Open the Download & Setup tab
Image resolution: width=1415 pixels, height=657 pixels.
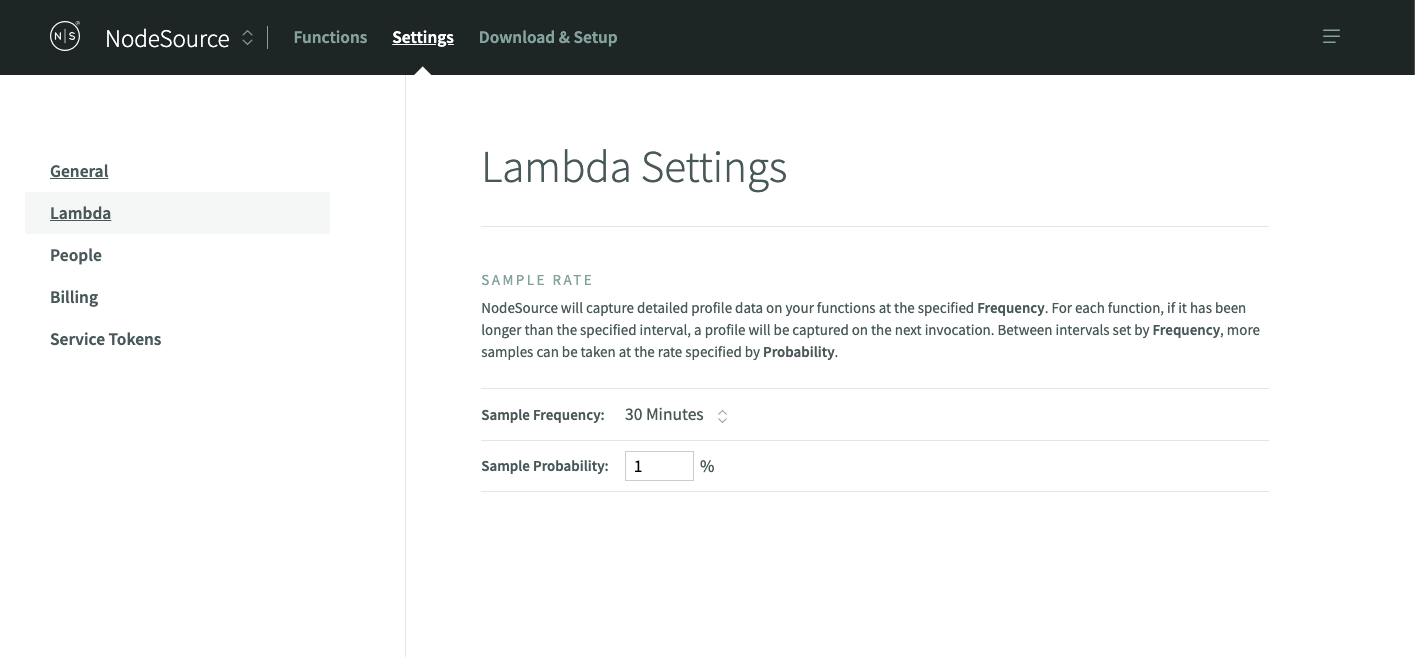pyautogui.click(x=548, y=37)
